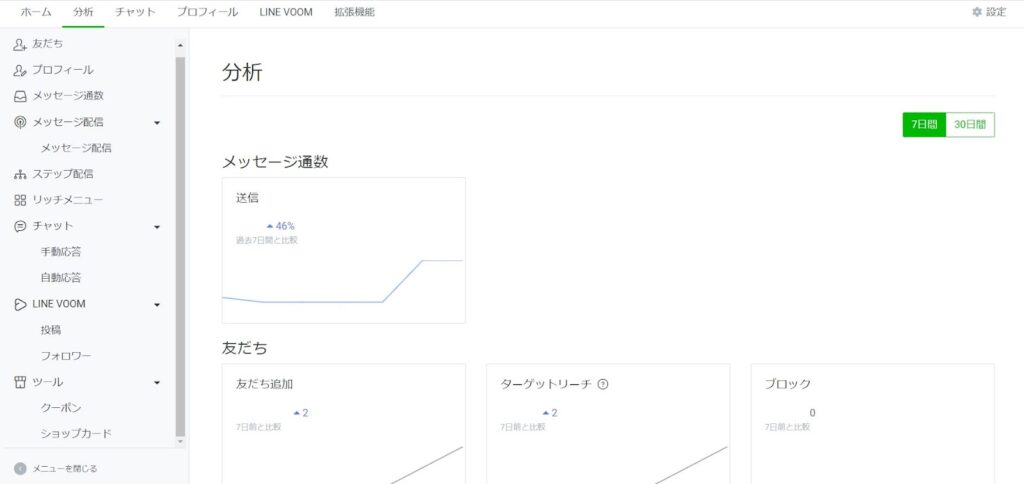Open the Home tab
1024x484 pixels.
coord(36,12)
